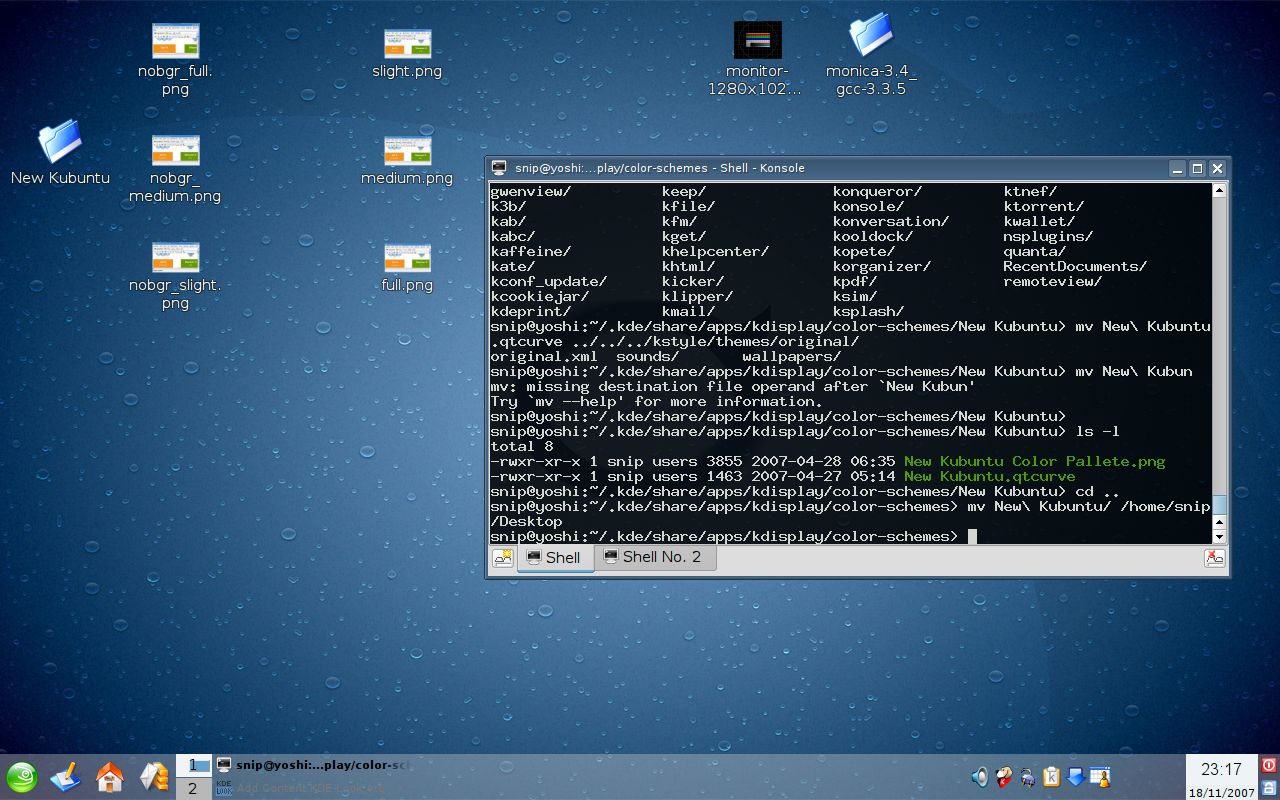
Task: Open the Konsole window menu icon in titlebar
Action: (499, 168)
